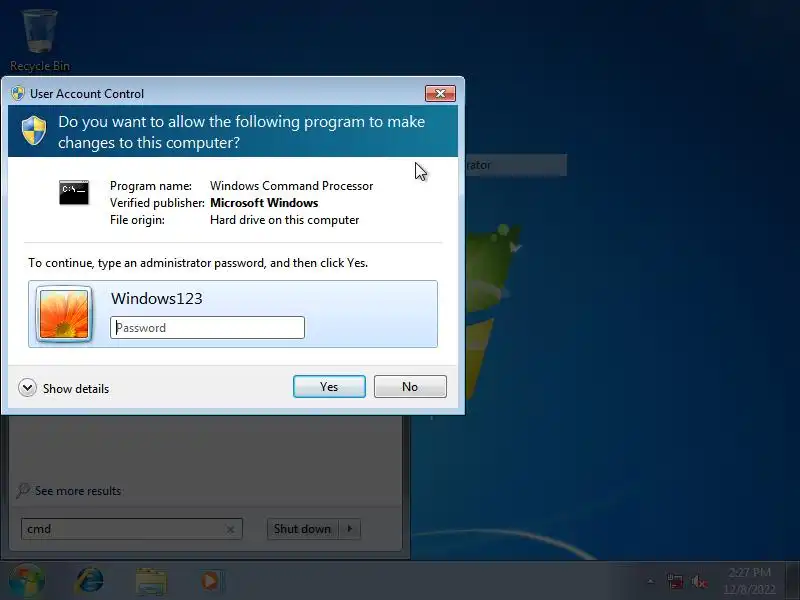Open the Recycle Bin desktop icon
Screen dimensions: 800x600
(x=40, y=41)
